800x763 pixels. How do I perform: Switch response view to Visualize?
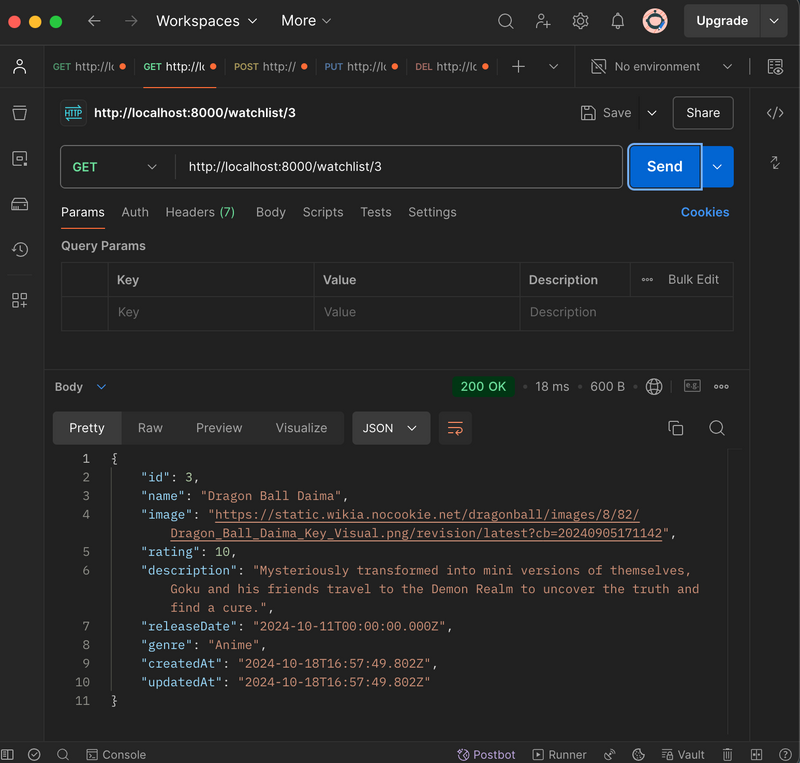coord(301,428)
